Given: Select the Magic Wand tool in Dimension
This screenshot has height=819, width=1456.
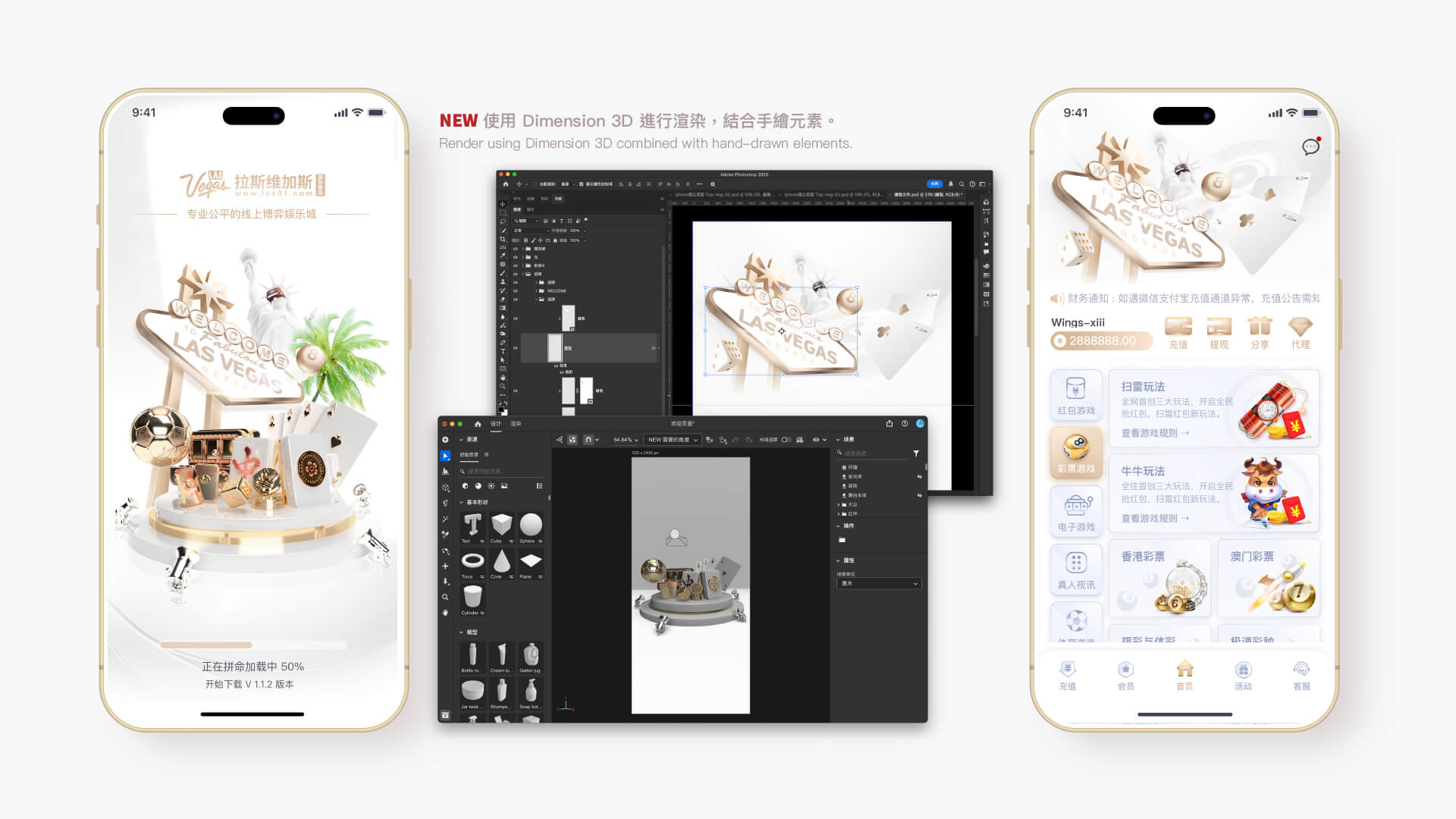Looking at the screenshot, I should tap(445, 519).
